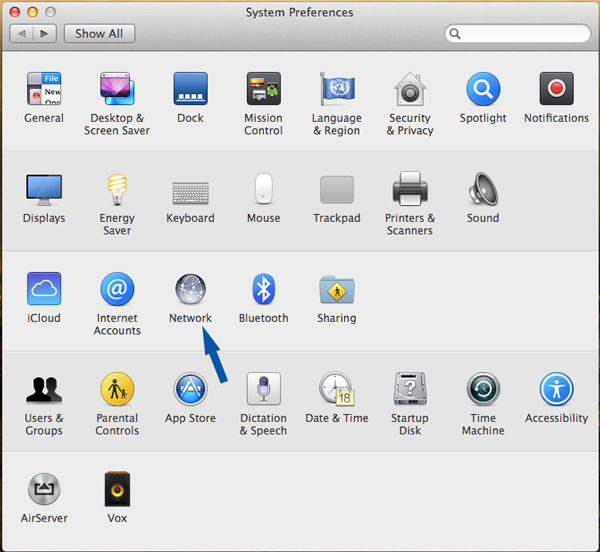600x552 pixels.
Task: Open Dictation & Speech microphone icon
Action: (264, 389)
